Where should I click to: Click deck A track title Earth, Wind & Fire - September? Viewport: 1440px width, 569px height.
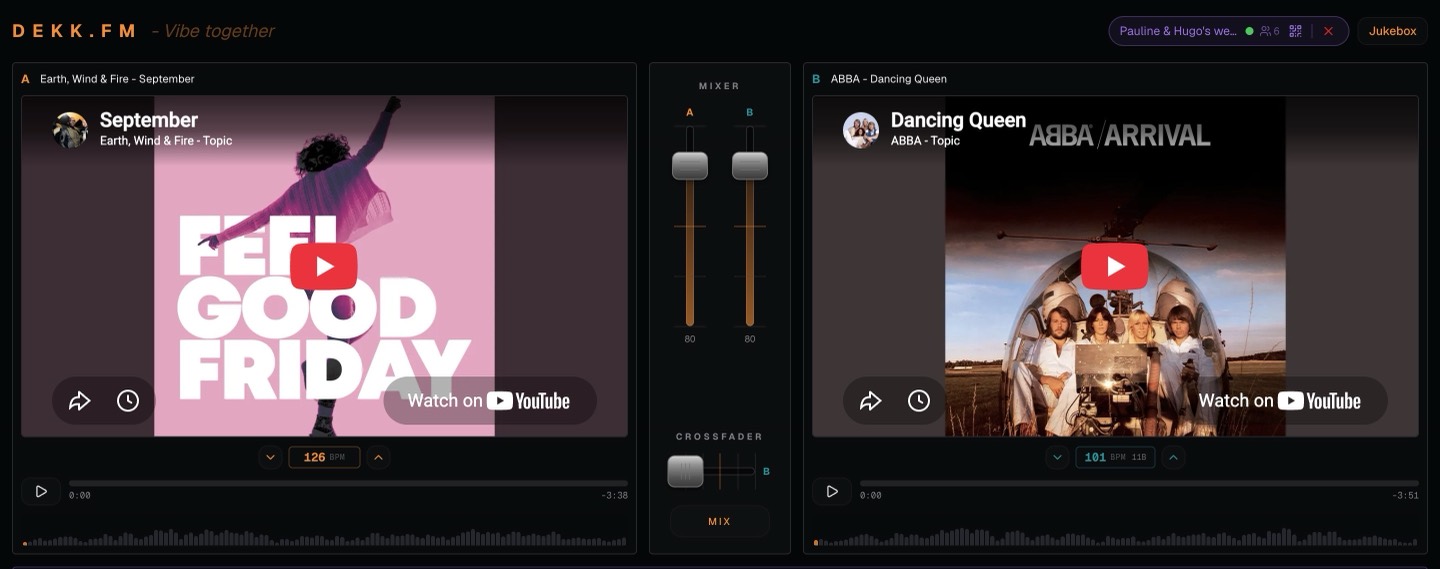(x=117, y=79)
